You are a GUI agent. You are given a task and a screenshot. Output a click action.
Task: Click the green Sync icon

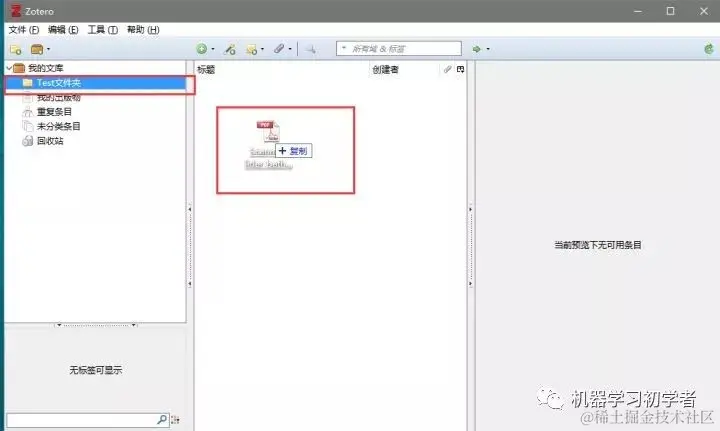[x=709, y=49]
